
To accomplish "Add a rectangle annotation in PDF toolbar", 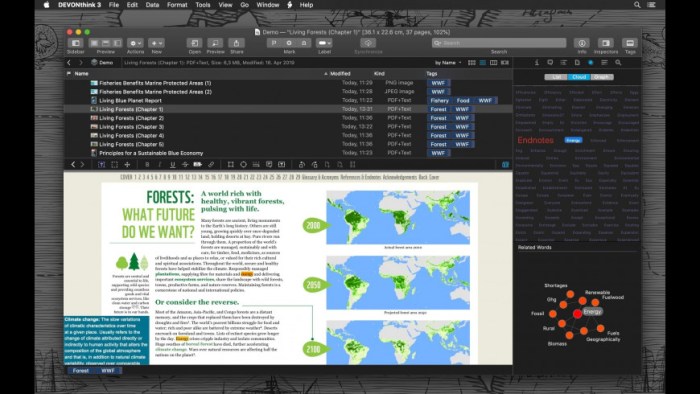I will [230, 165].
